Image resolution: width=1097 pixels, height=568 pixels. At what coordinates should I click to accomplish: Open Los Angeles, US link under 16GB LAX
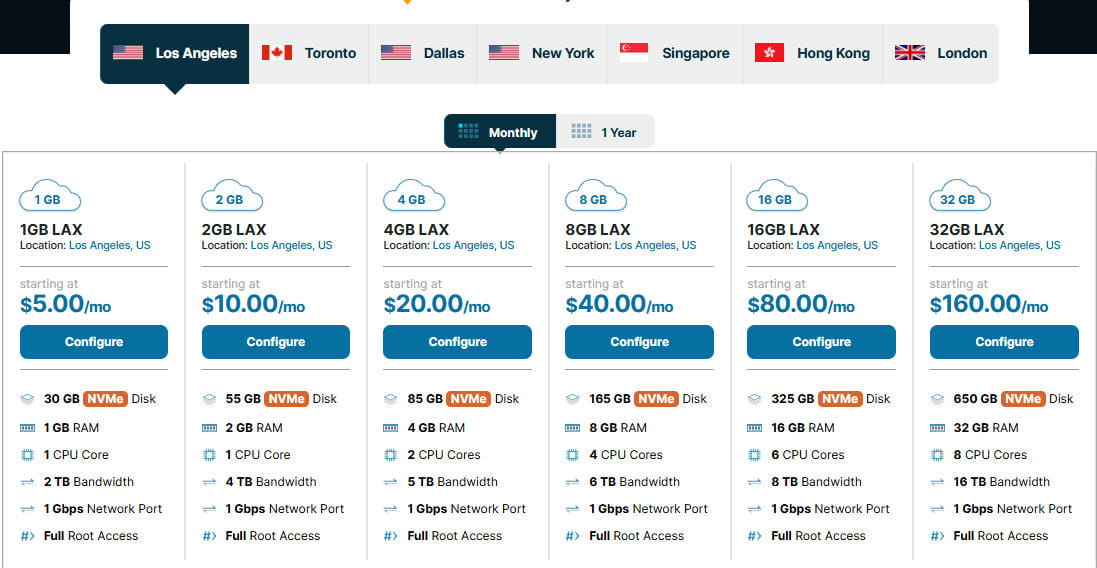[x=837, y=246]
